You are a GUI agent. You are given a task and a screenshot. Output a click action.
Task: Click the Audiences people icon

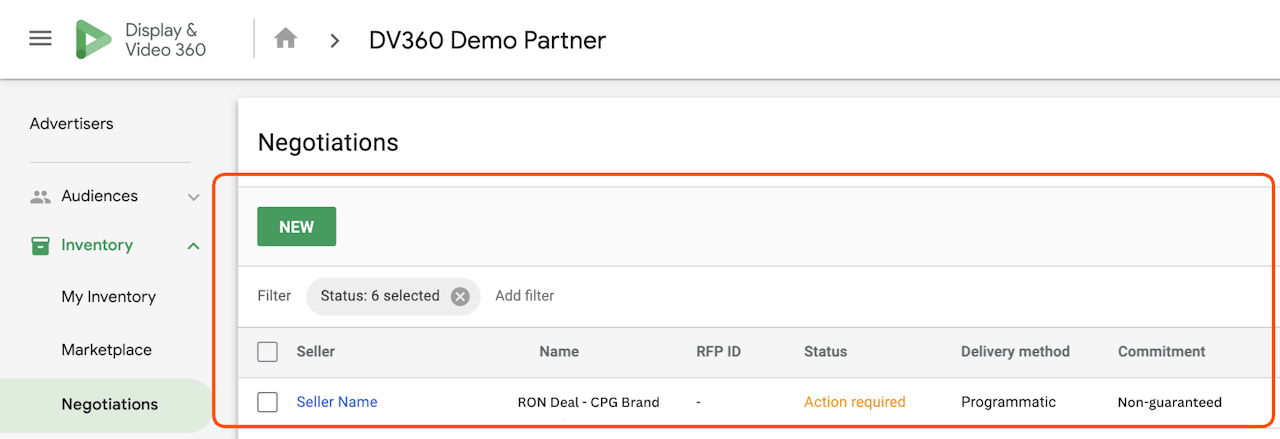(40, 197)
